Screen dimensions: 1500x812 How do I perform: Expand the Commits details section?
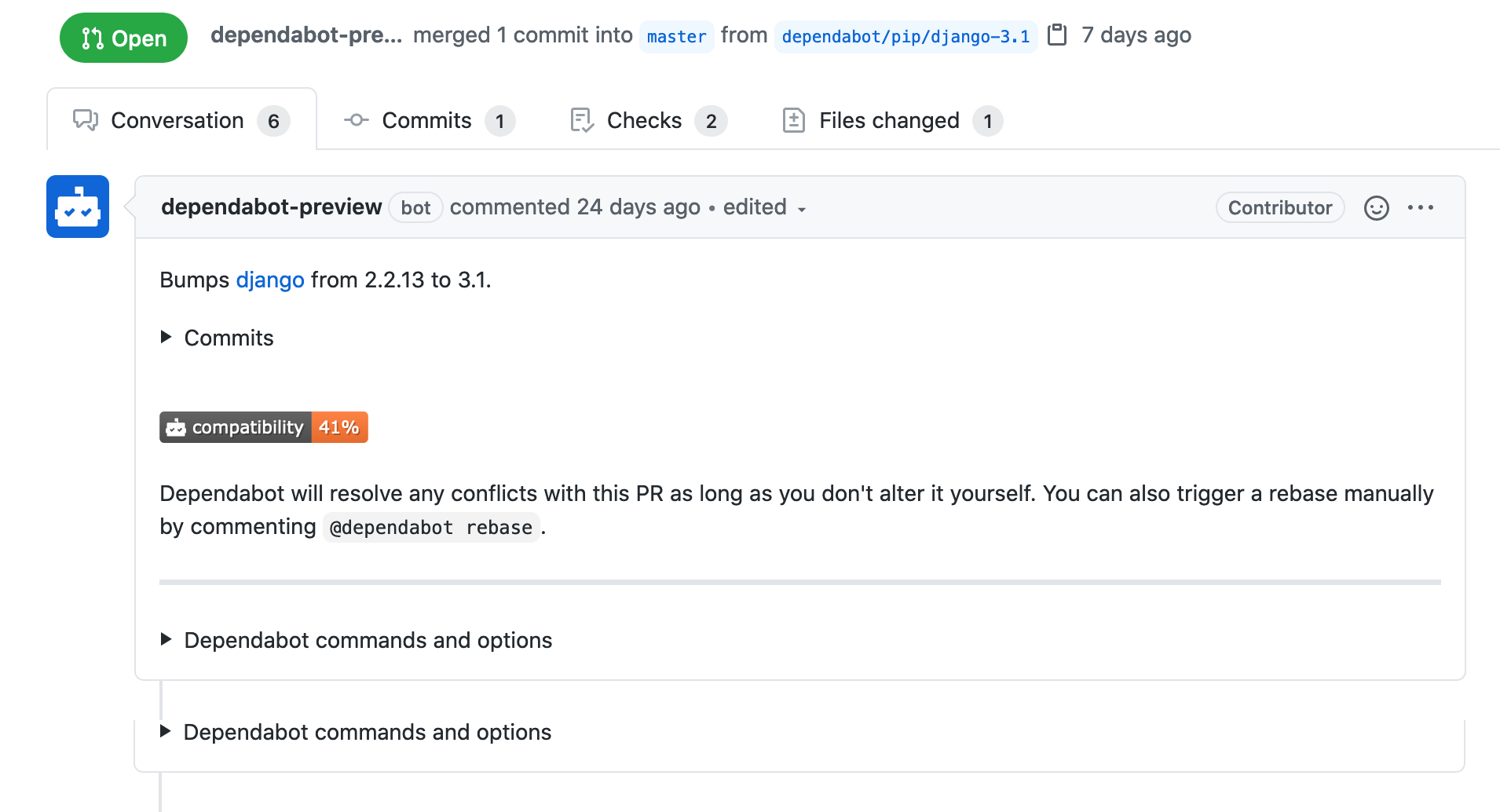click(x=218, y=338)
